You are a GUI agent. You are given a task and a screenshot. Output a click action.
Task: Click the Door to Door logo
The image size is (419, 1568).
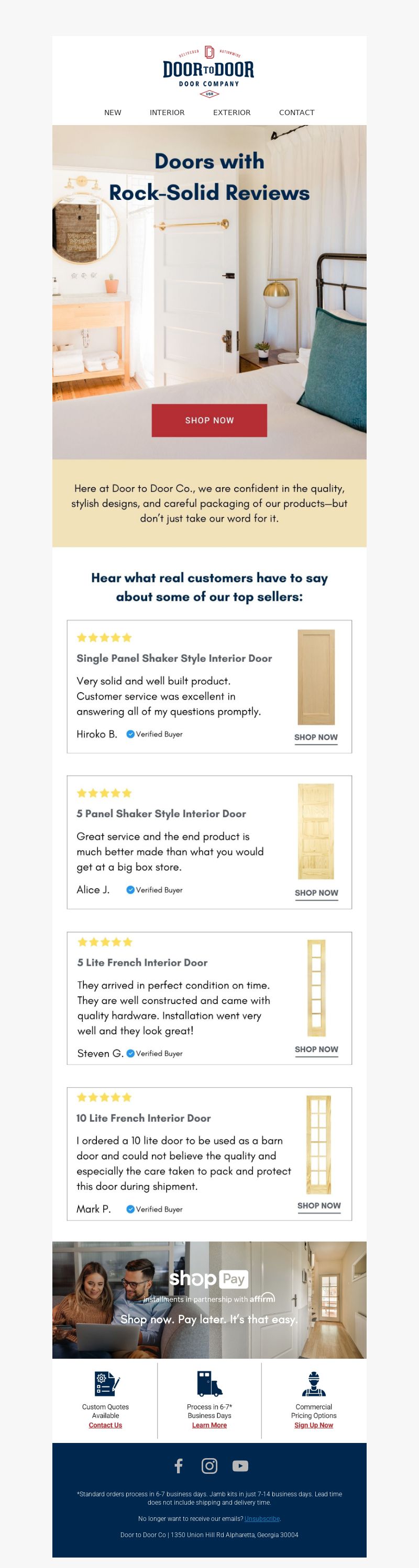209,71
